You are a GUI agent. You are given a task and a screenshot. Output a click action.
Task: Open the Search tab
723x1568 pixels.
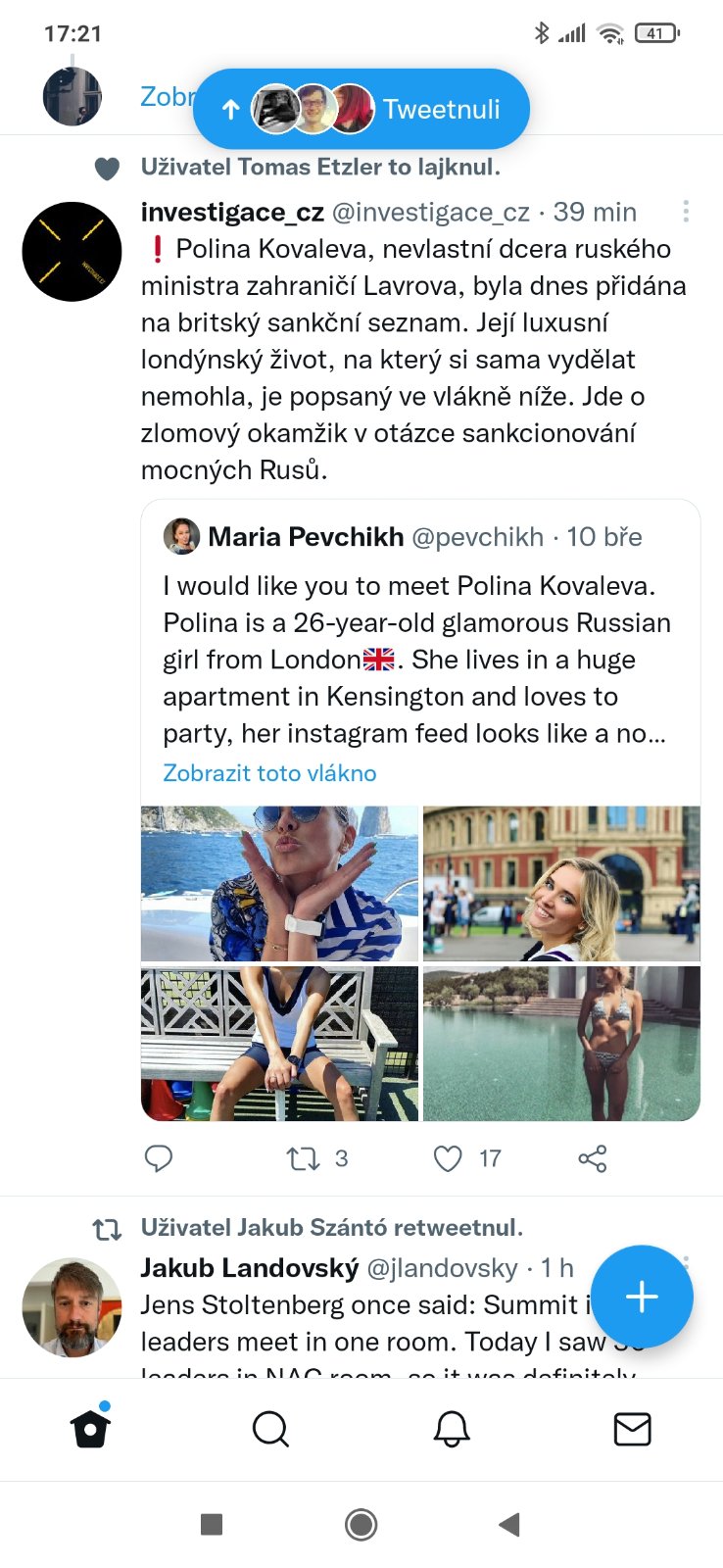(270, 1429)
